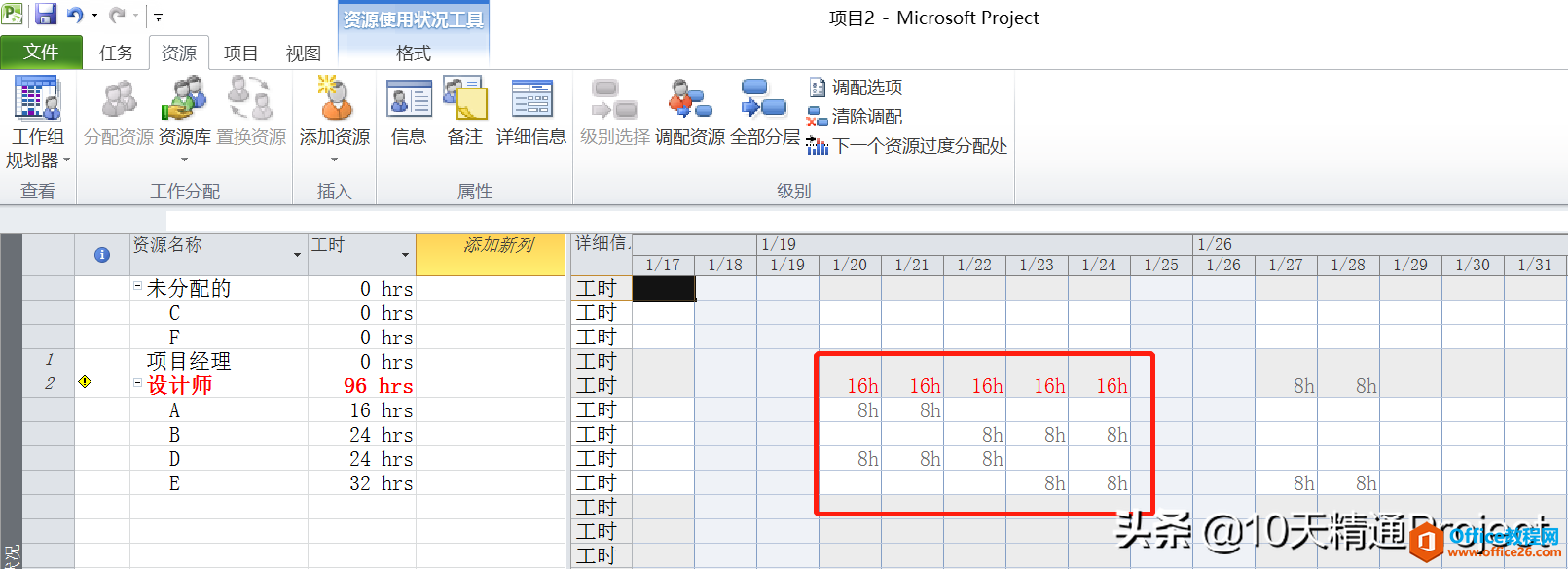Viewport: 1568px width, 569px height.
Task: Click the Save icon in quick access toolbar
Action: click(46, 15)
